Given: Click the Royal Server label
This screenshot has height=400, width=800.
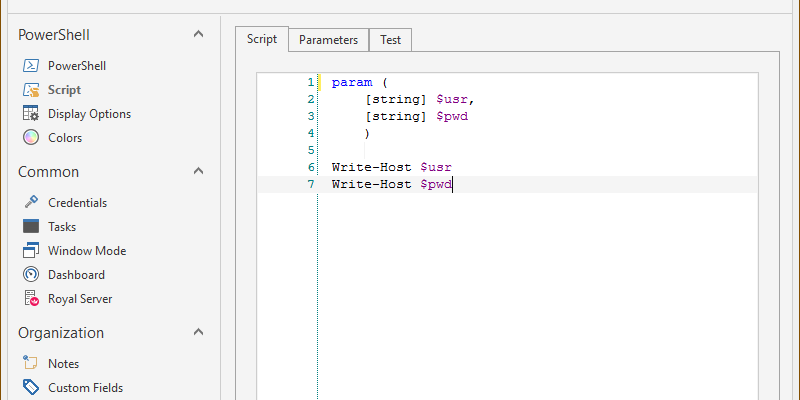Looking at the screenshot, I should 80,299.
